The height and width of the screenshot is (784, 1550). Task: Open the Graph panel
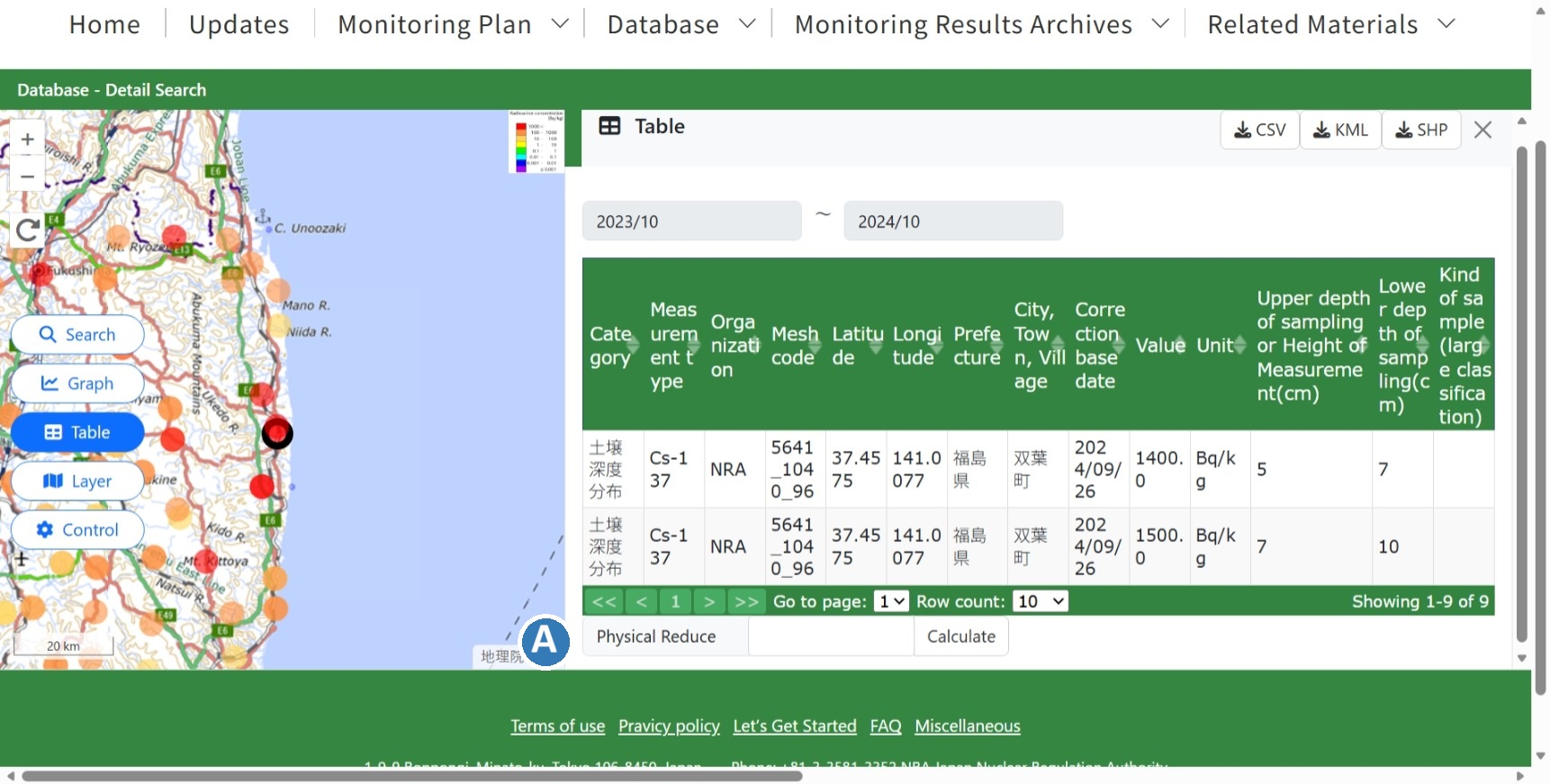point(77,383)
